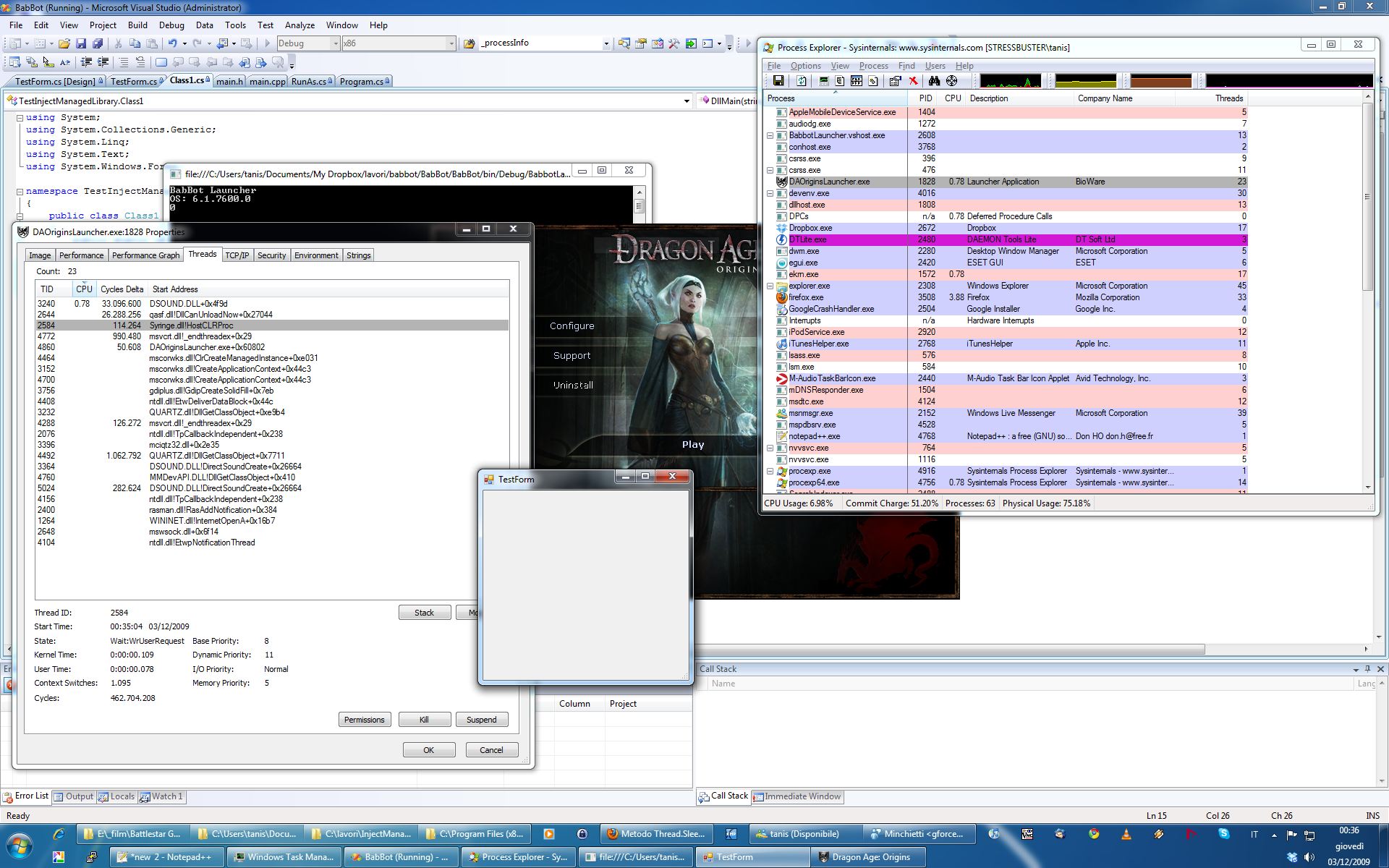The height and width of the screenshot is (868, 1389).
Task: Click comment out selected lines icon
Action: pos(124,62)
